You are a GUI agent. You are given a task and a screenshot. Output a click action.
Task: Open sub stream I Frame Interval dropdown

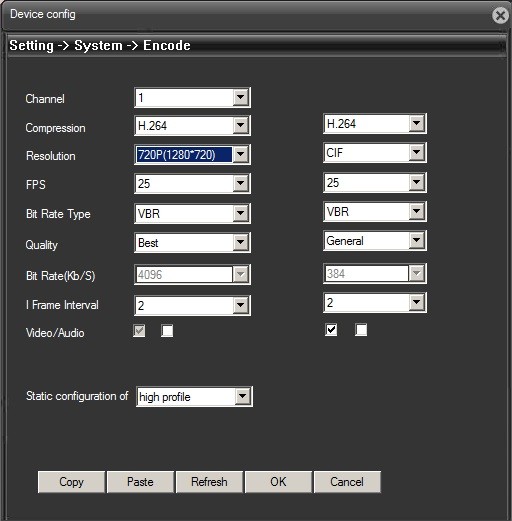tap(375, 303)
